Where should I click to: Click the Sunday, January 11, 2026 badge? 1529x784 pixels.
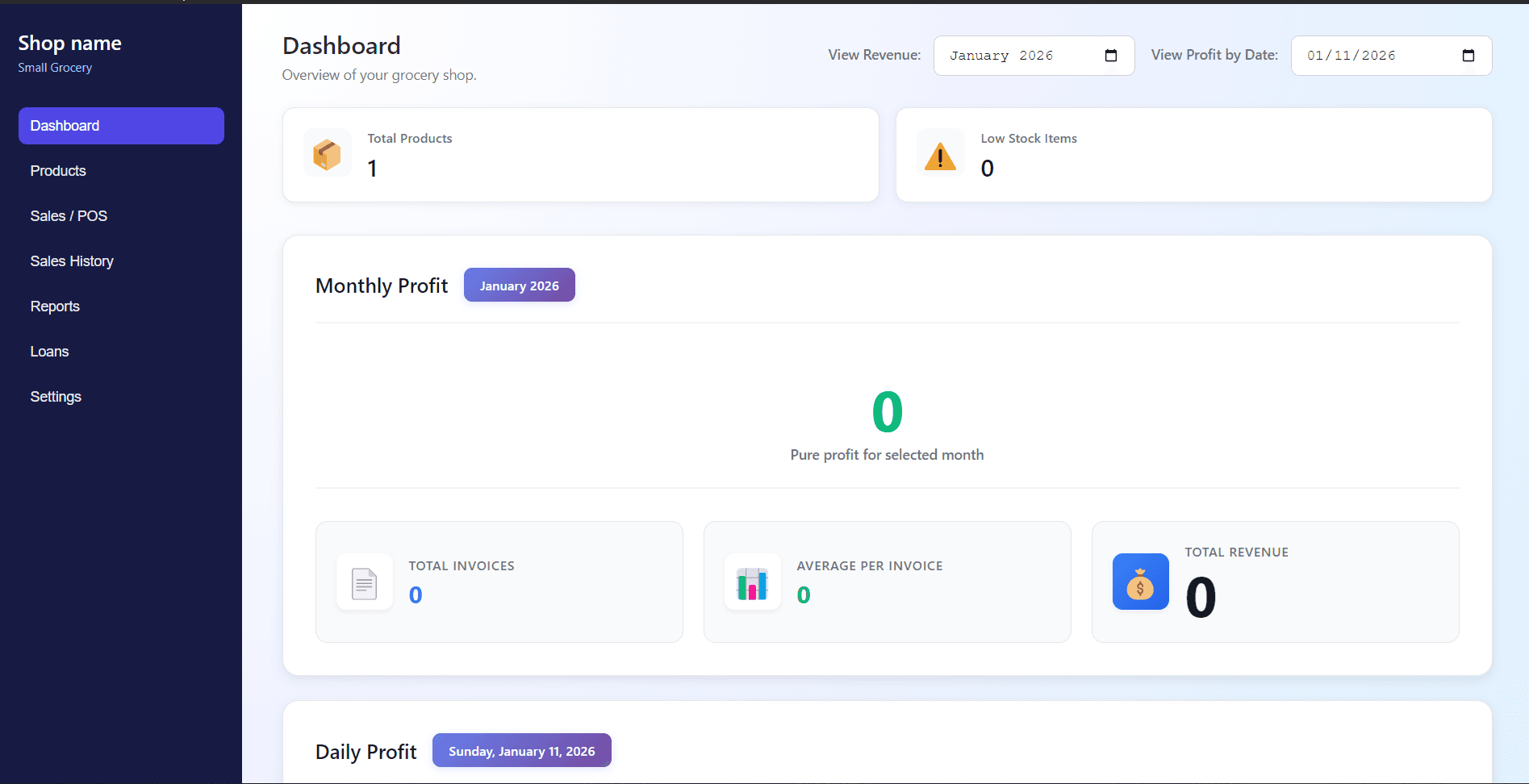click(x=522, y=751)
